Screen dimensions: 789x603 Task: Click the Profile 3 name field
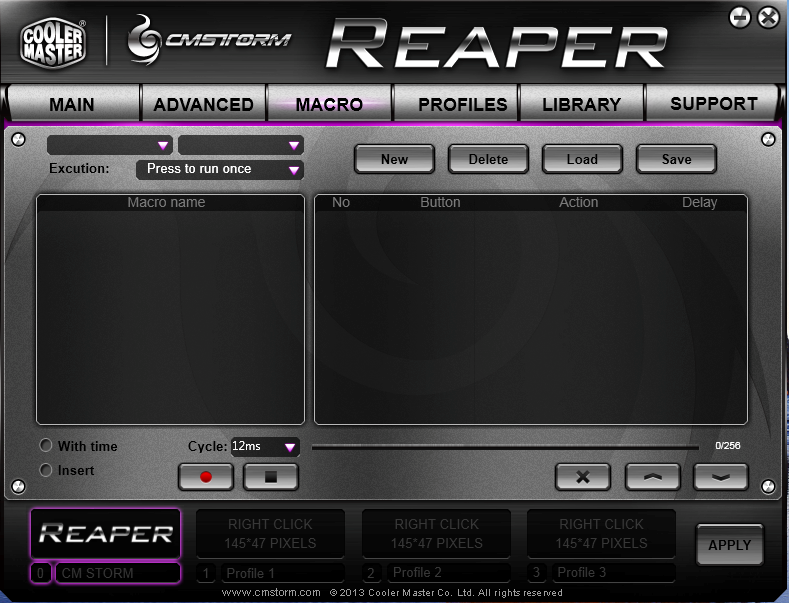[x=614, y=573]
